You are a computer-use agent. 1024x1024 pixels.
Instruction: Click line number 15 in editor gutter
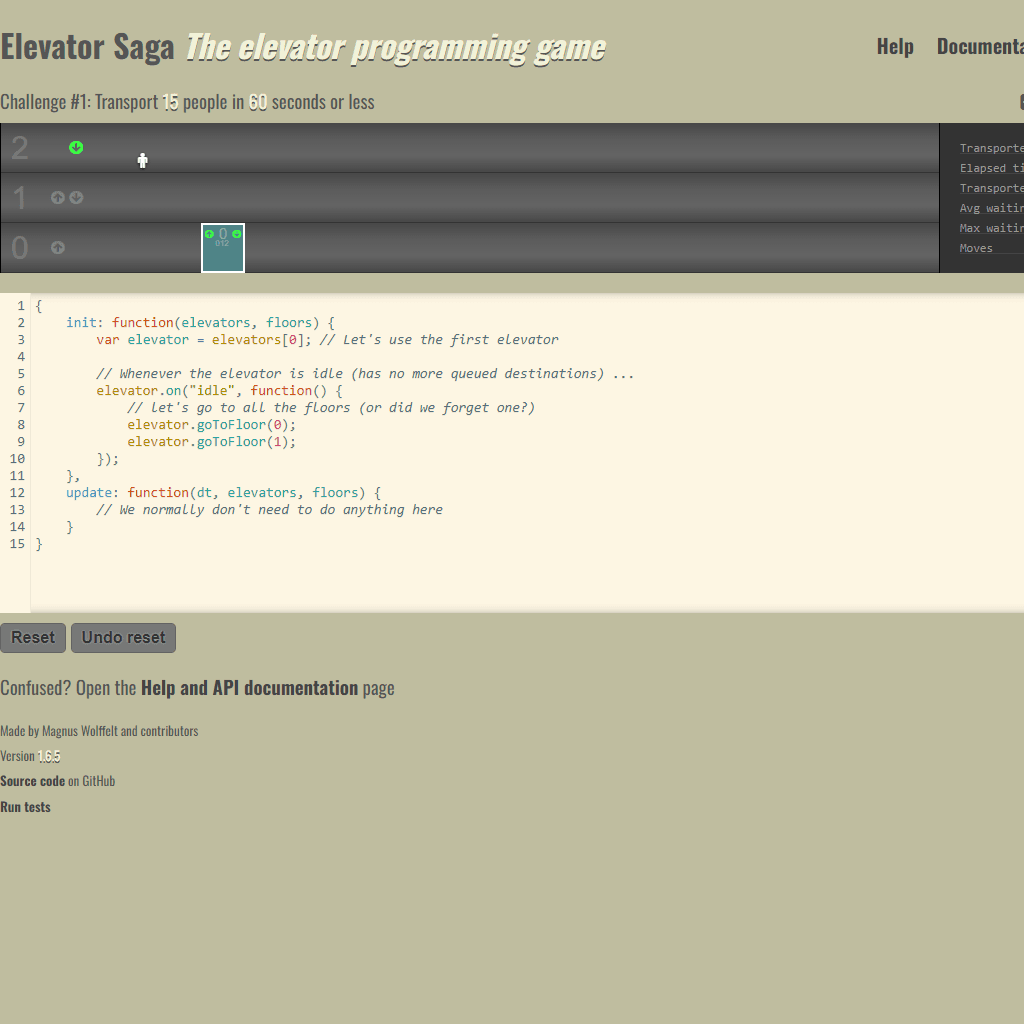pyautogui.click(x=17, y=543)
